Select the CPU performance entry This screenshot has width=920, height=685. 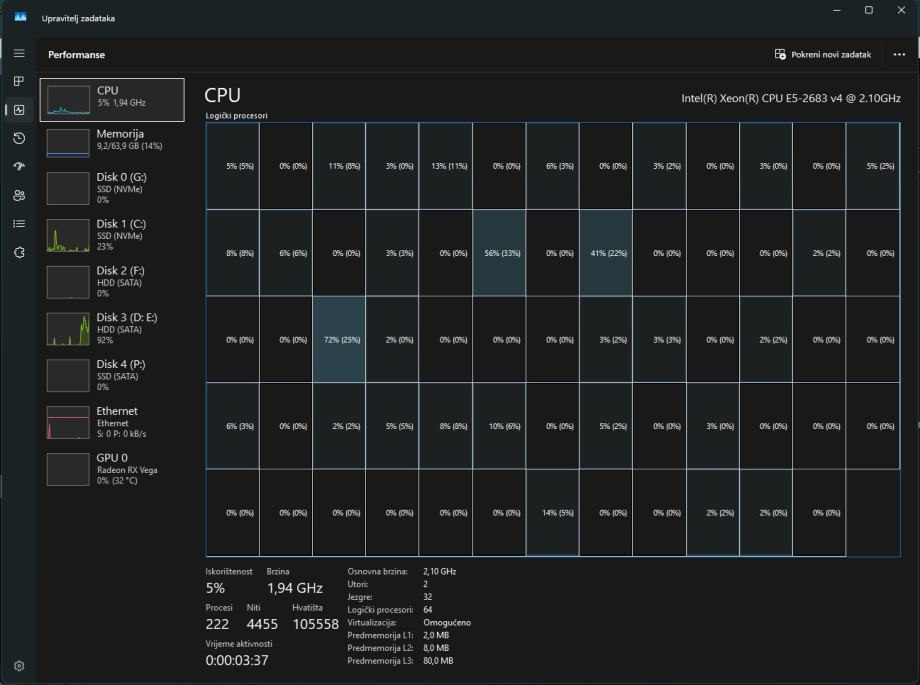click(x=112, y=99)
